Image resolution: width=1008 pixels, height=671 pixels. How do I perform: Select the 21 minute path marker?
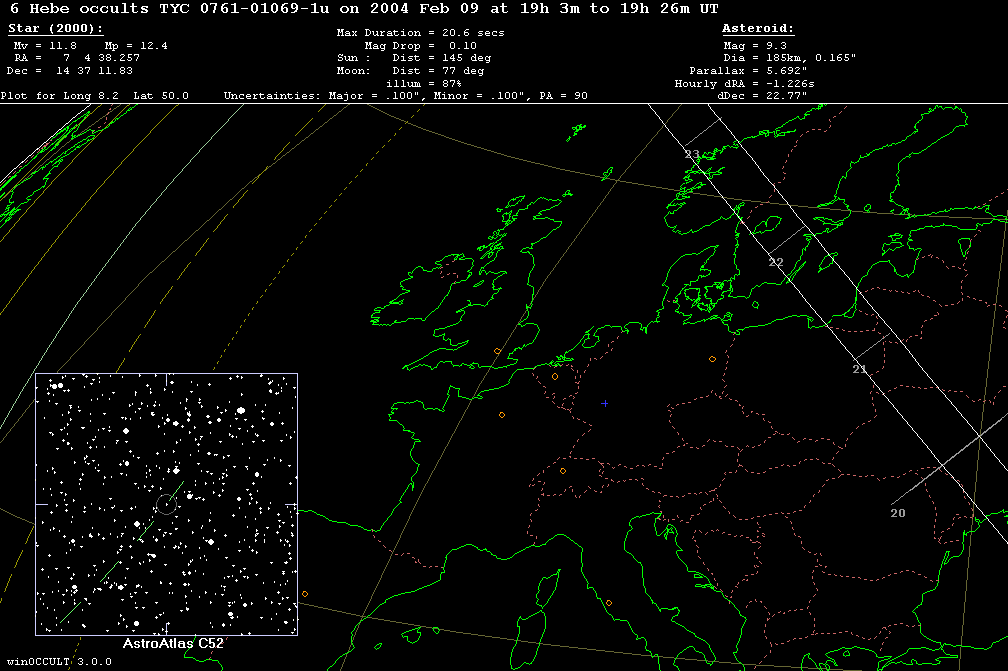click(x=859, y=369)
